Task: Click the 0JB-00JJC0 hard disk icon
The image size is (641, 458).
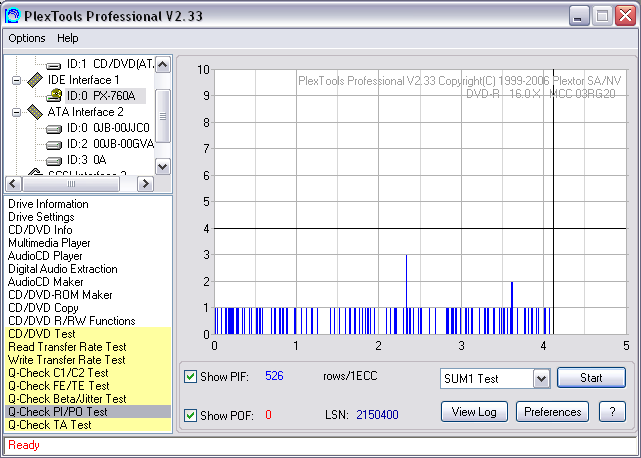Action: coord(53,129)
